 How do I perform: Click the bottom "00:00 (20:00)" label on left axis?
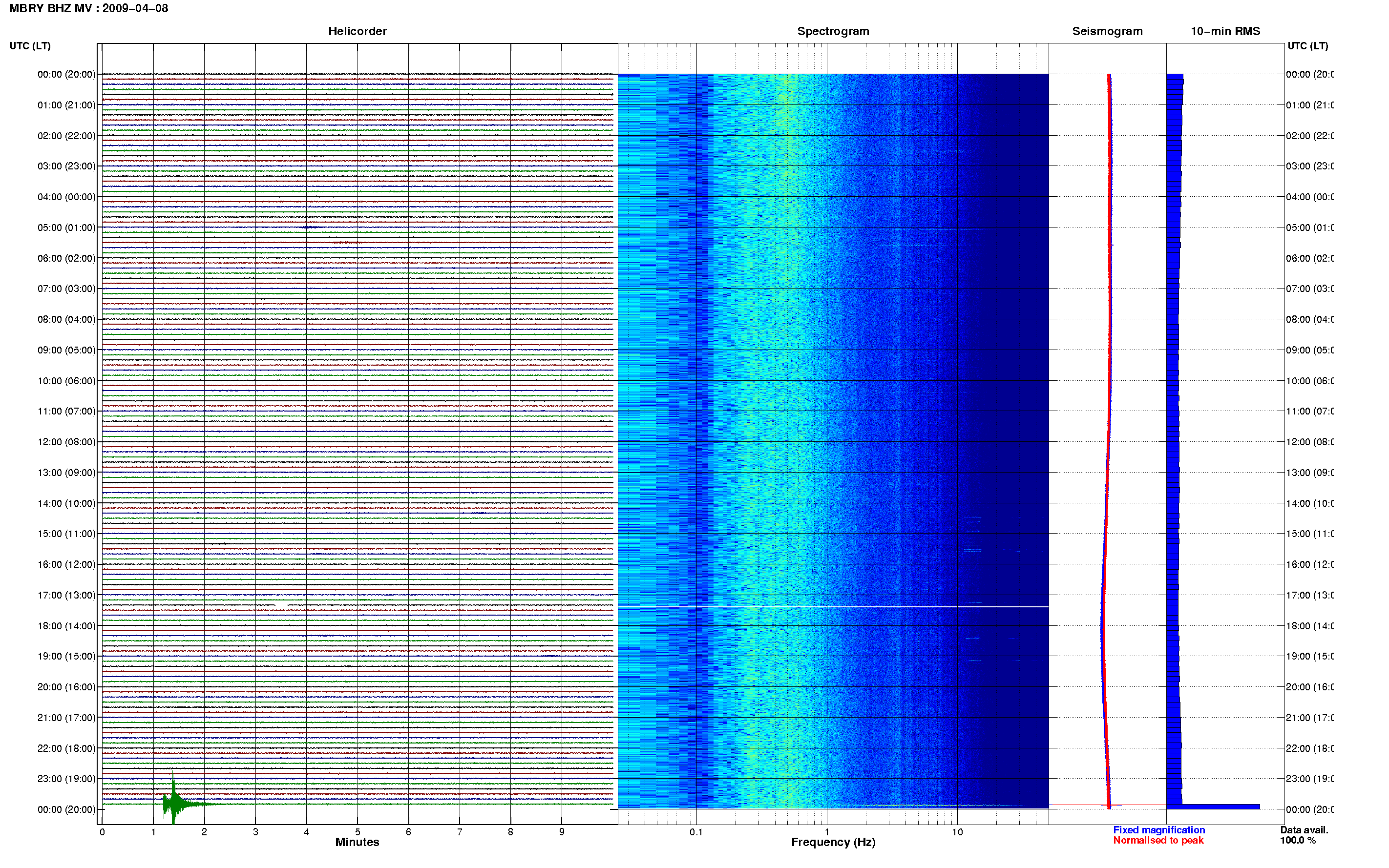(66, 809)
